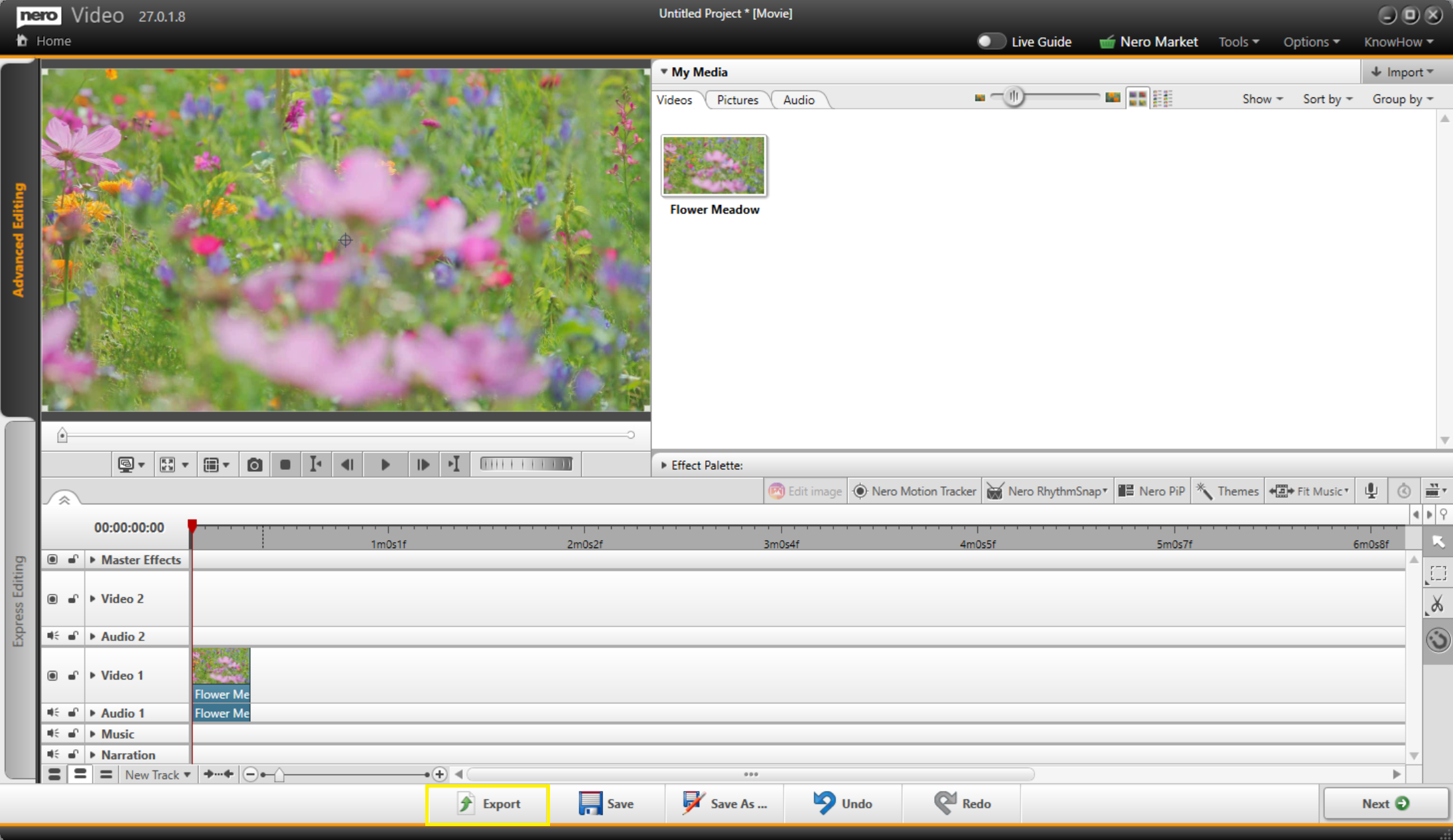Expand the Effect Palette panel

(663, 465)
